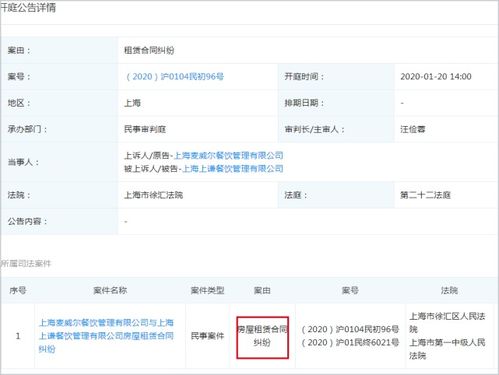Open the case name link in row 1
The image size is (499, 375).
tap(106, 336)
